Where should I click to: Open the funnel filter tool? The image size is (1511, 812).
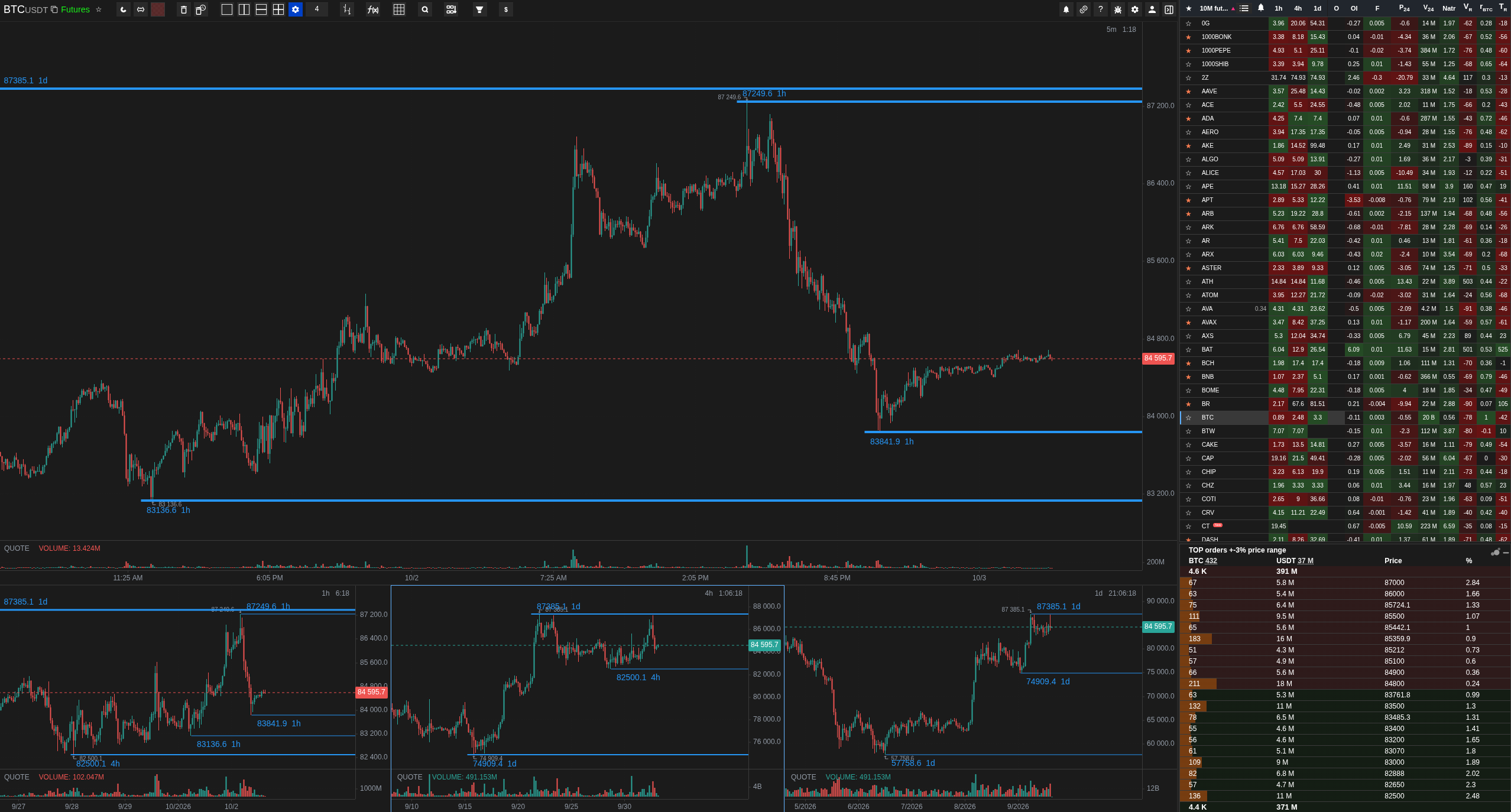pyautogui.click(x=479, y=9)
